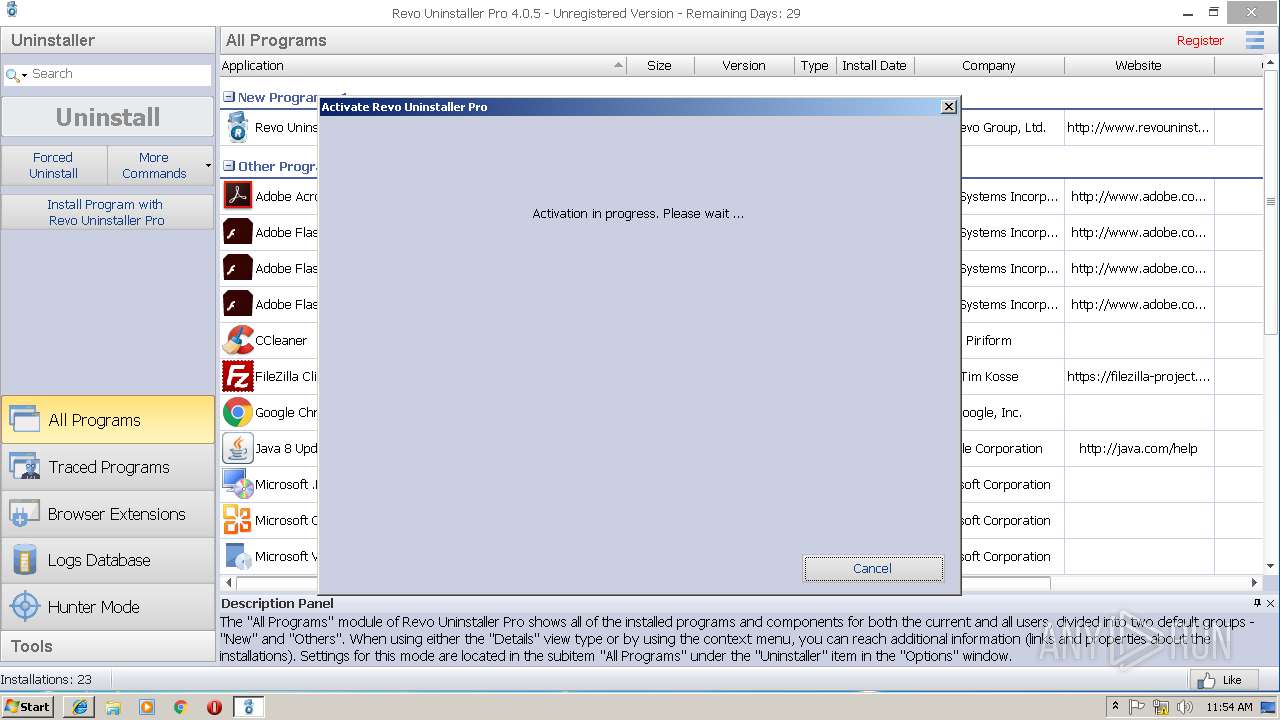
Task: Click the Browser Extensions sidebar icon
Action: 24,514
